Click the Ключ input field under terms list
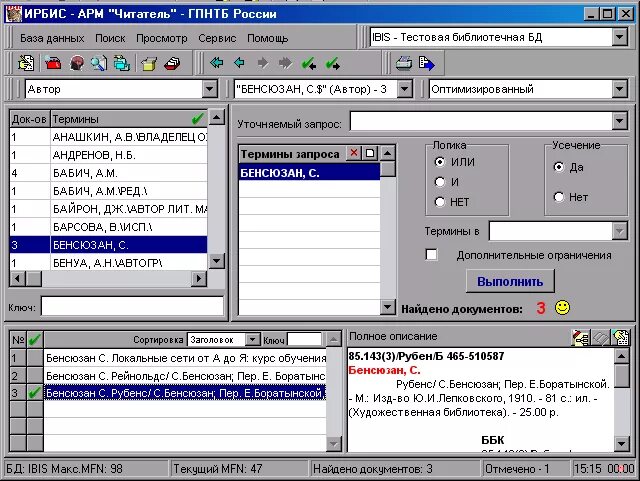 (x=132, y=306)
